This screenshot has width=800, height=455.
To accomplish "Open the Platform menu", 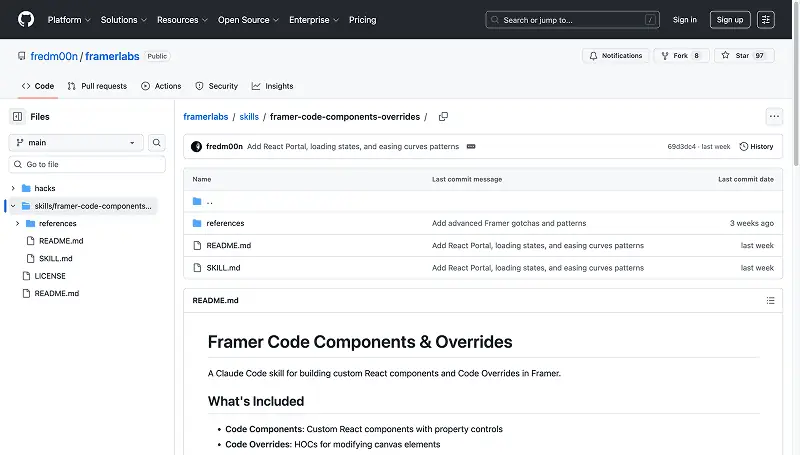I will (69, 20).
